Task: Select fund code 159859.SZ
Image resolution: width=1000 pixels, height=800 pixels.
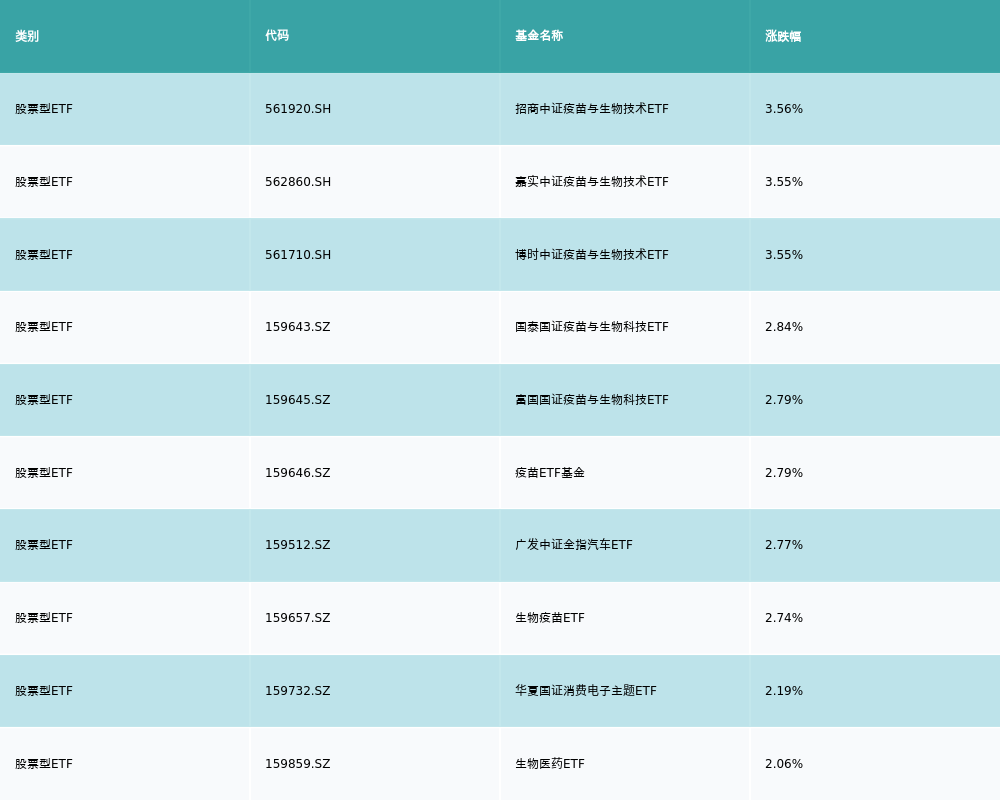Action: (x=298, y=764)
